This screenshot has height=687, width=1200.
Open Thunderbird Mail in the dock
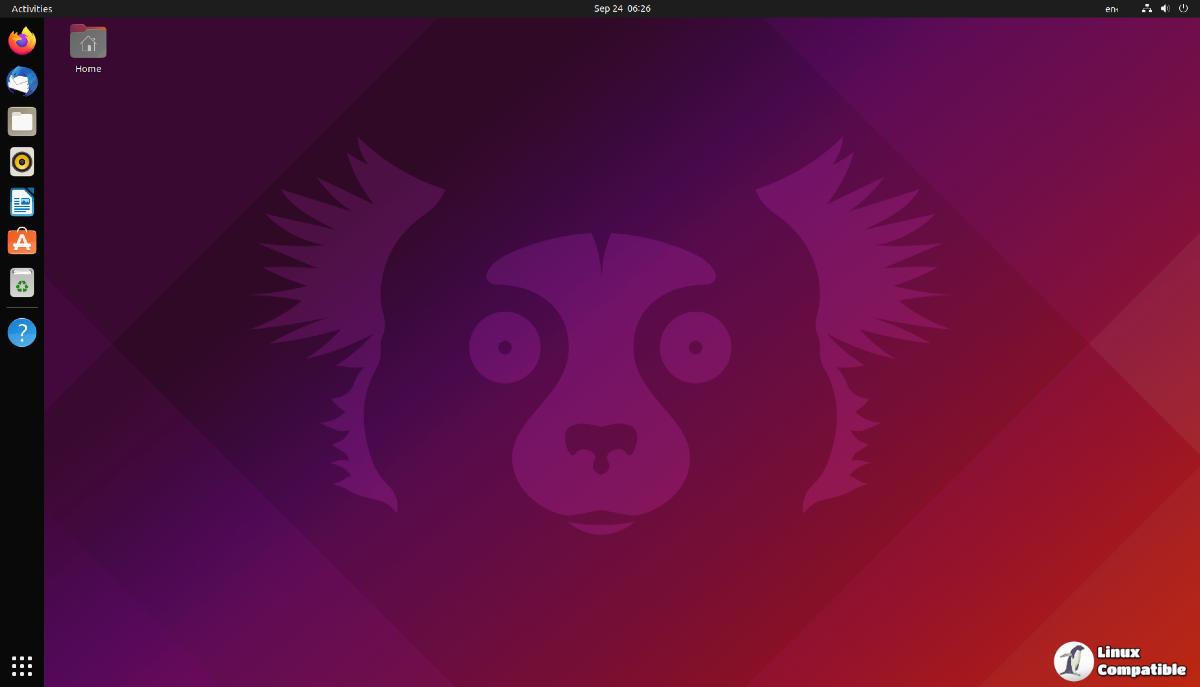click(22, 81)
